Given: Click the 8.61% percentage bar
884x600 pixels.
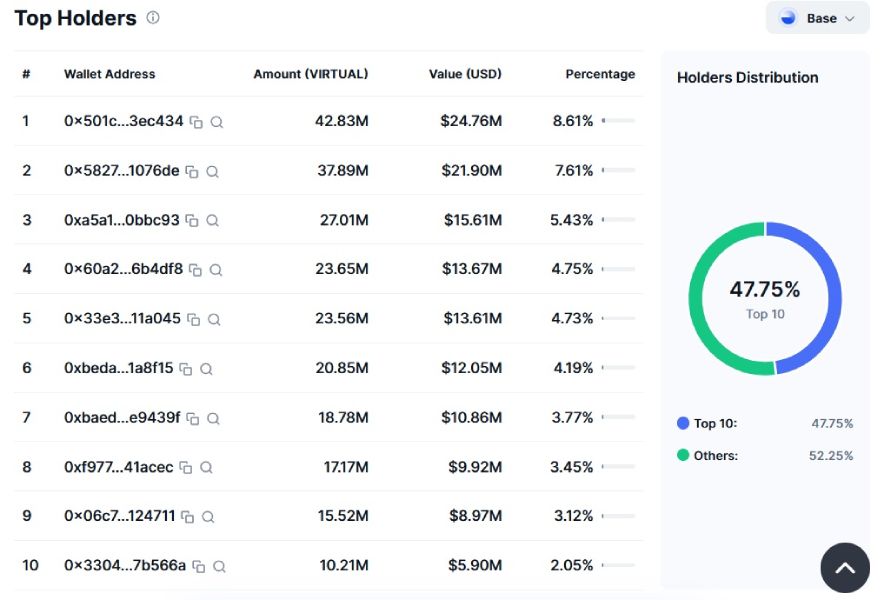Looking at the screenshot, I should pyautogui.click(x=618, y=121).
